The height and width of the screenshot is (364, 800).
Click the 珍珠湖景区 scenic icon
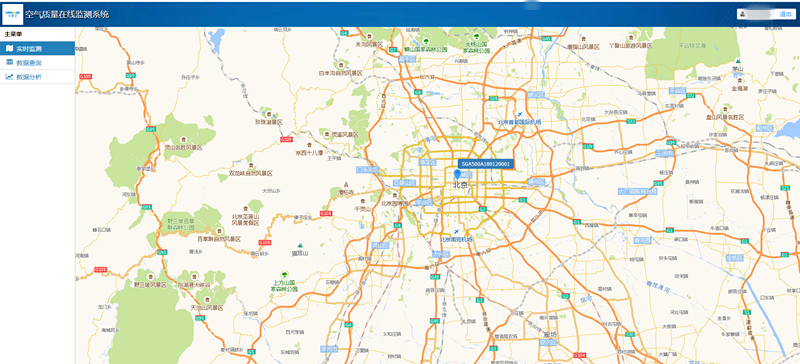coord(268,114)
